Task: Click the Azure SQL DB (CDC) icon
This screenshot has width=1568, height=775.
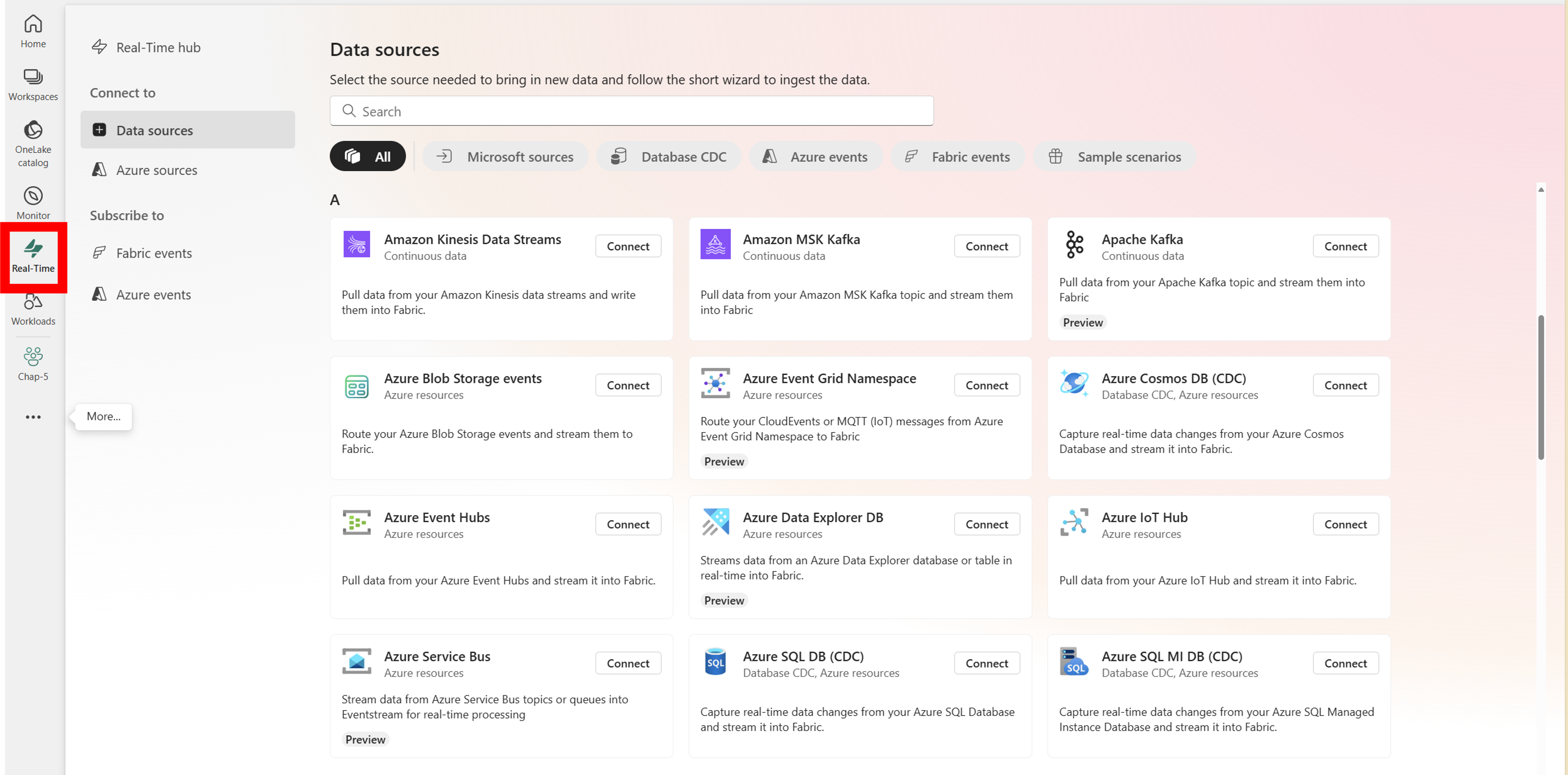Action: (715, 661)
